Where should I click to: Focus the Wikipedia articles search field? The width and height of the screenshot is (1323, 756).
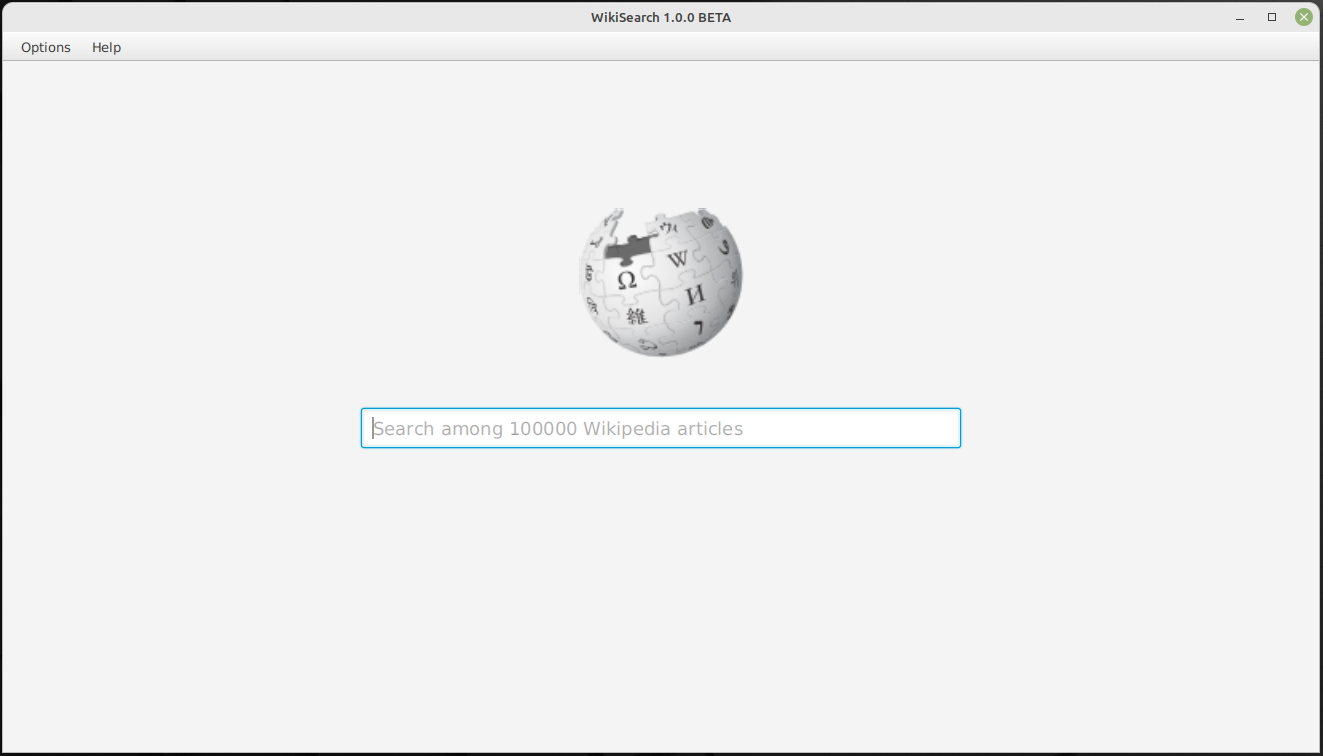[661, 428]
